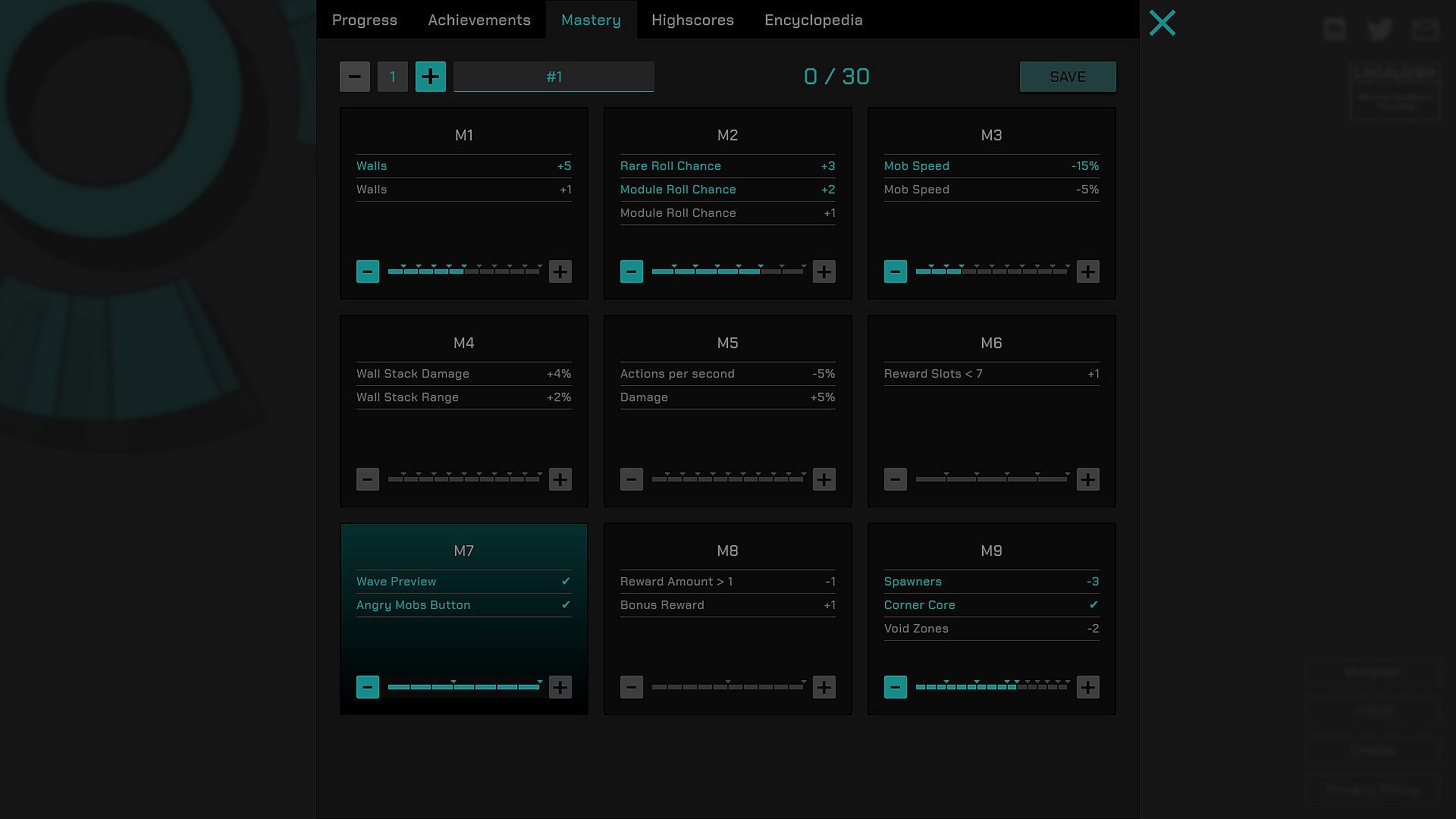The width and height of the screenshot is (1456, 819).
Task: Switch to the Achievements tab
Action: pos(479,20)
